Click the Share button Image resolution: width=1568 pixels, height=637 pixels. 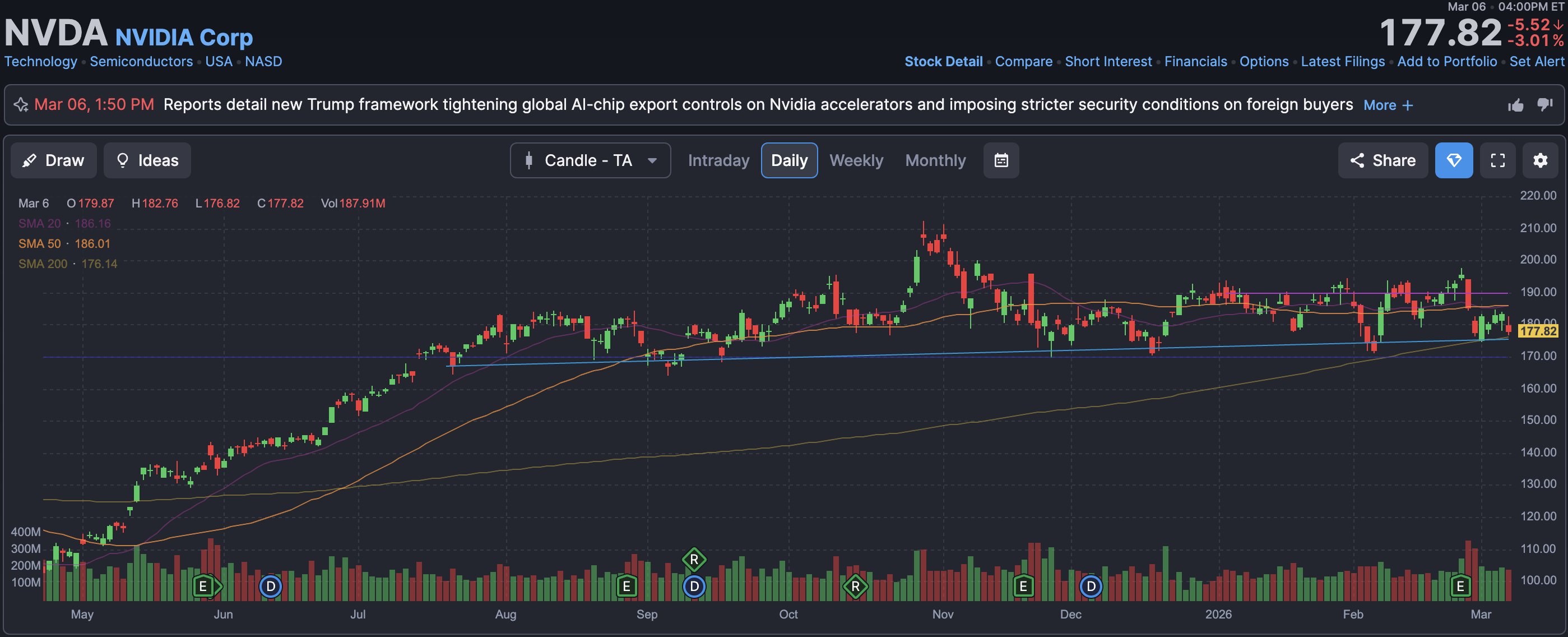tap(1383, 160)
